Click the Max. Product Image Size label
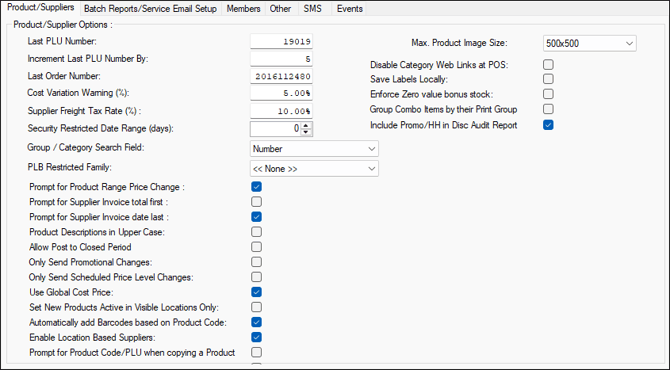This screenshot has height=370, width=670. 459,43
